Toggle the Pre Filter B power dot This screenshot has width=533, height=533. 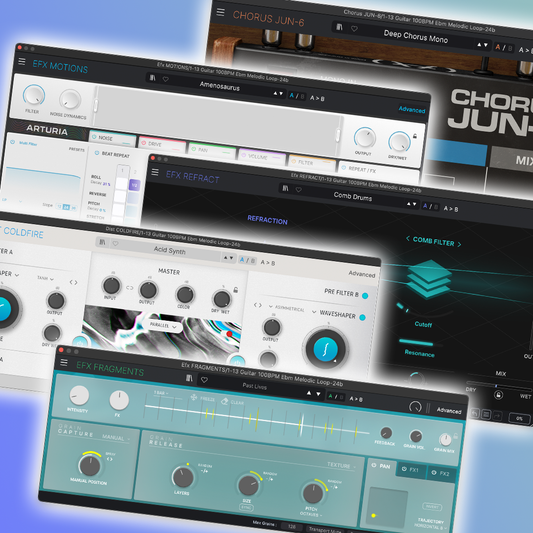(x=365, y=296)
